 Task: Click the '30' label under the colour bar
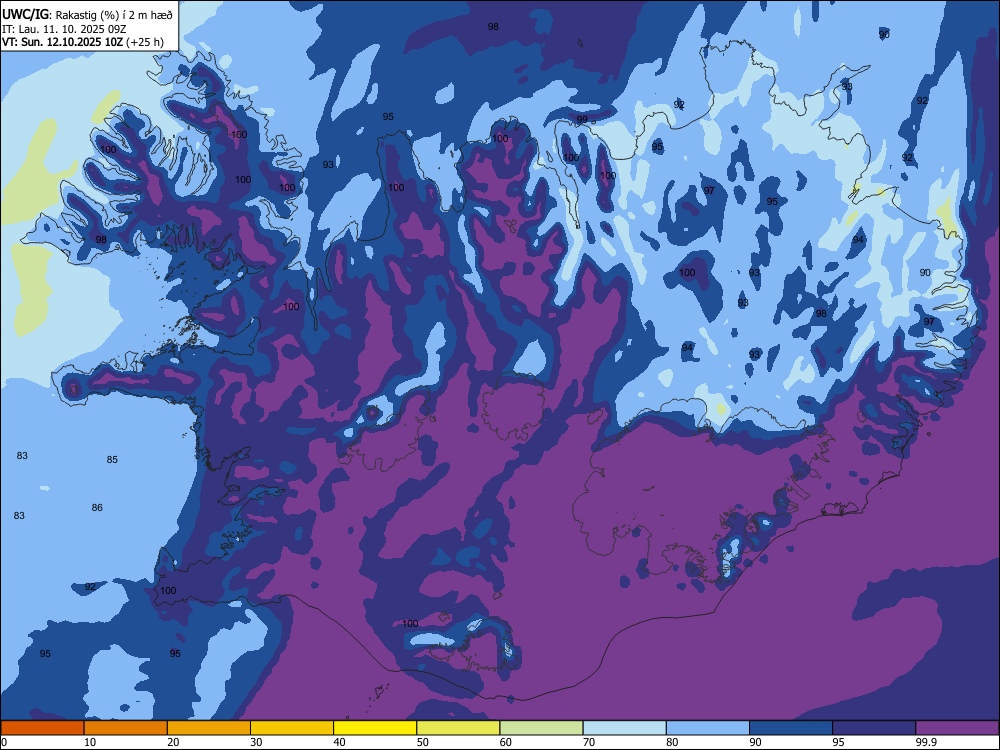click(x=256, y=742)
